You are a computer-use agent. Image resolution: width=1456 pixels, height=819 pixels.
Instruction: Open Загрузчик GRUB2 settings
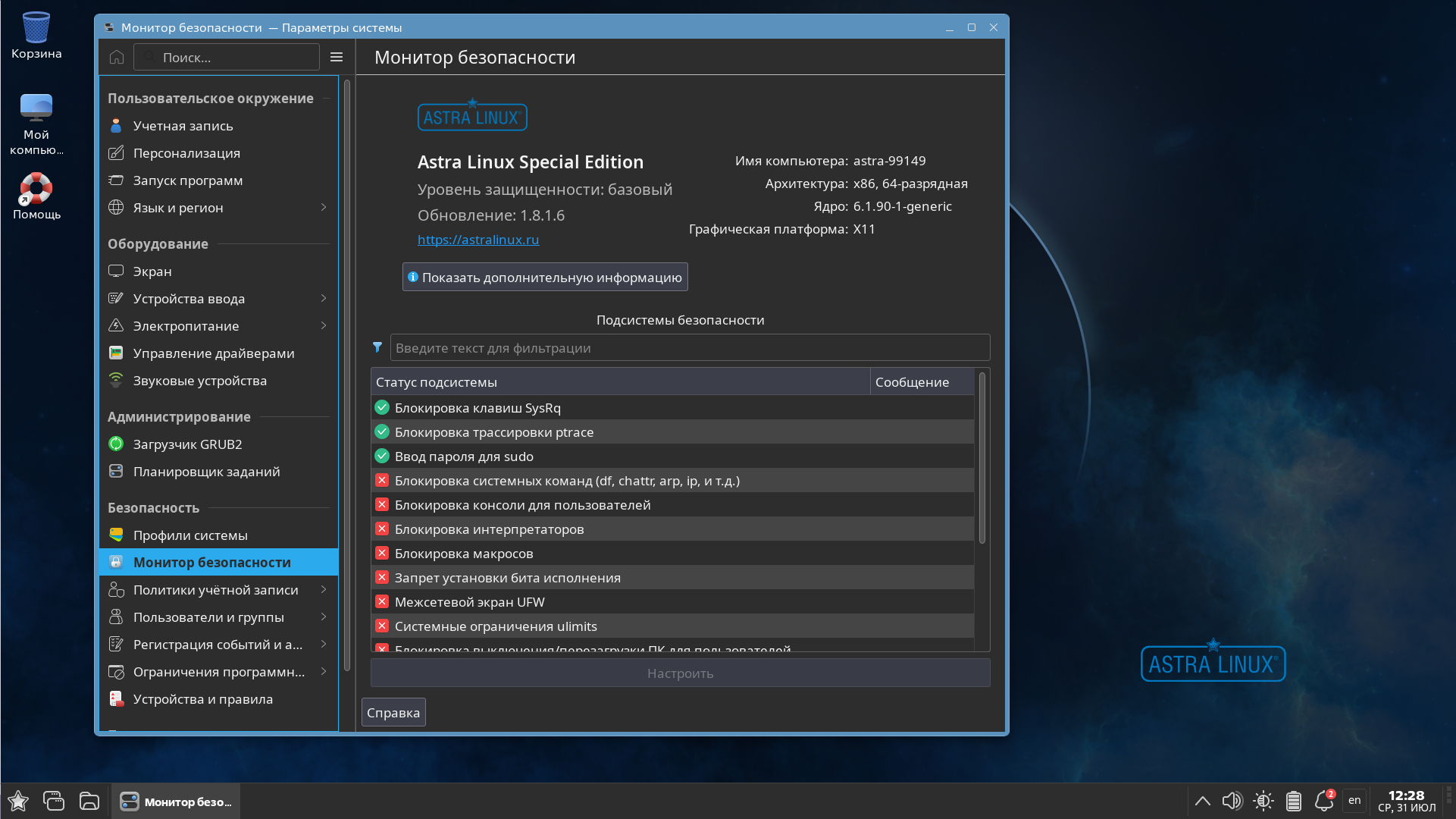point(187,444)
